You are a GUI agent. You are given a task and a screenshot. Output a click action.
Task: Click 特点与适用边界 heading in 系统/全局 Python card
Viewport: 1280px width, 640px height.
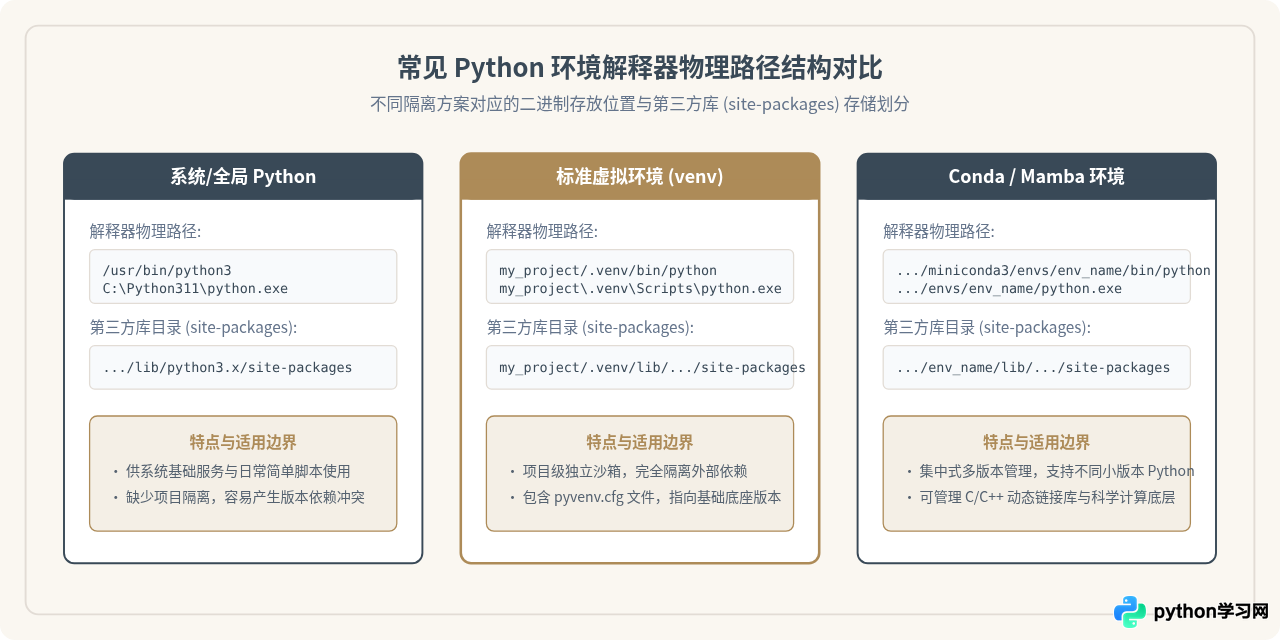point(243,442)
